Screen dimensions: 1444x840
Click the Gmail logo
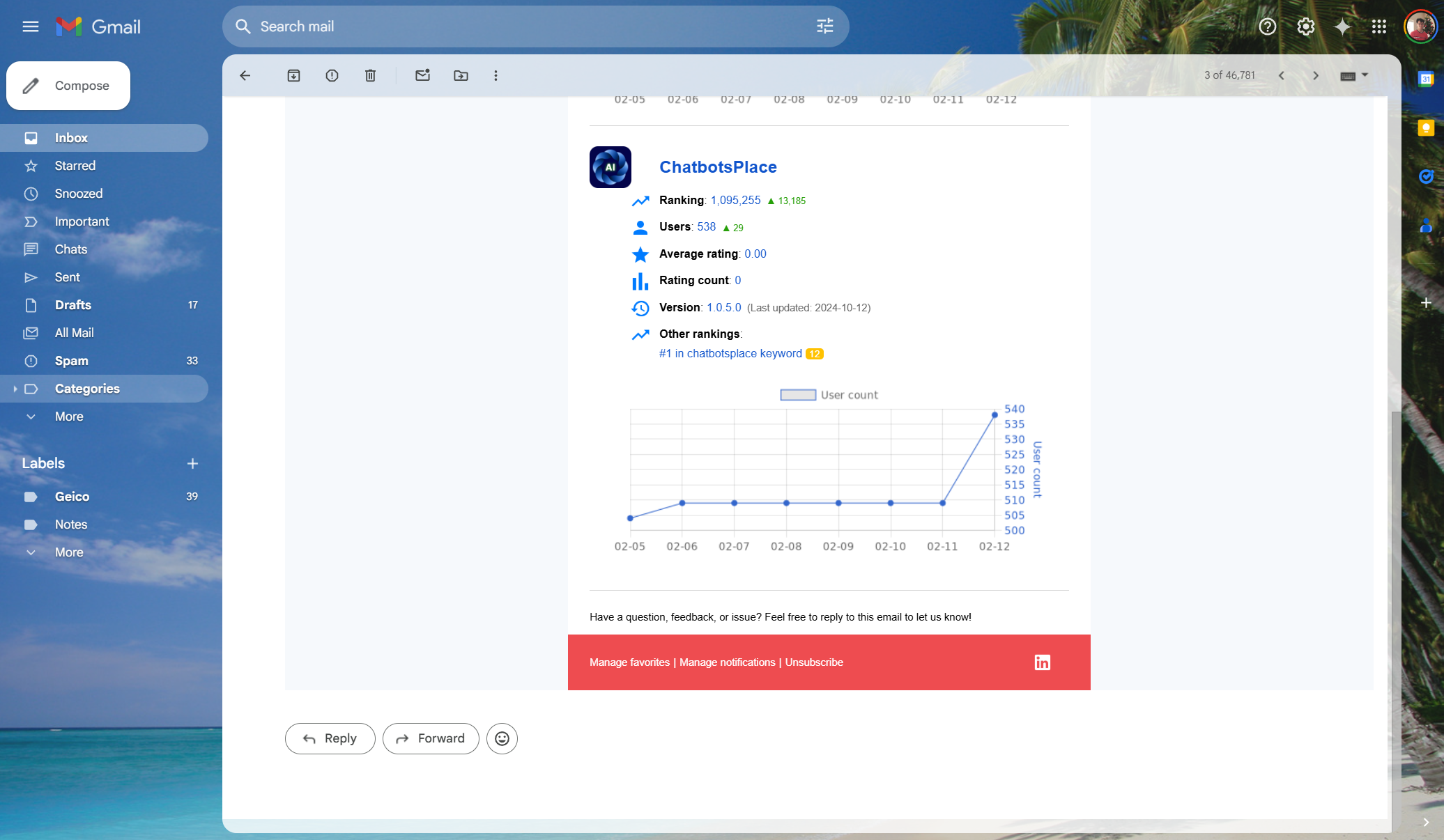click(98, 26)
